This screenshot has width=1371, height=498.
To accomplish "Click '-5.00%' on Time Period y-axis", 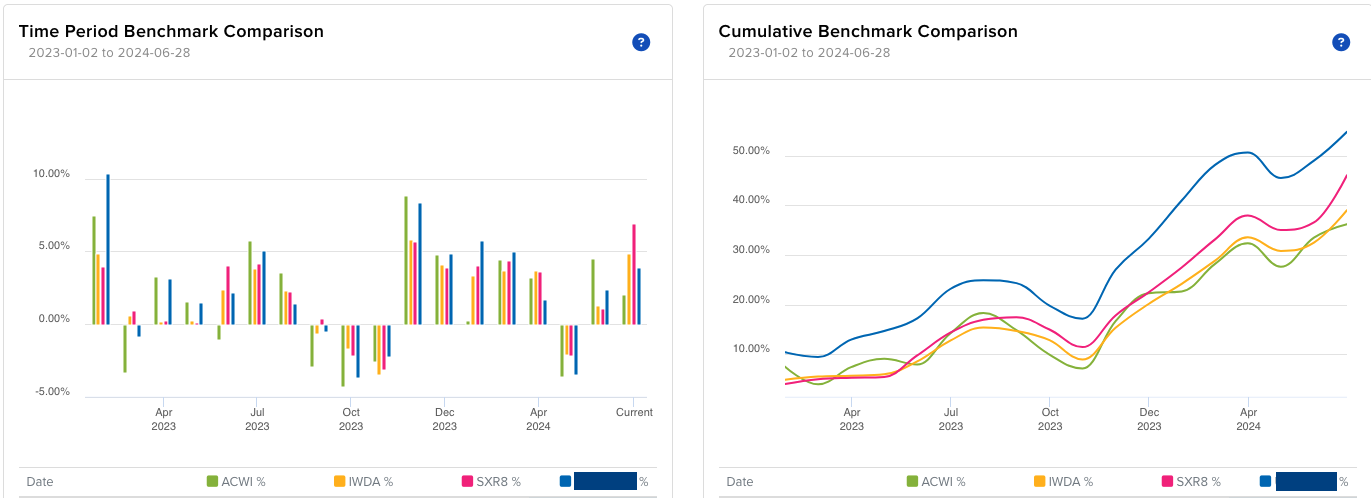I will click(52, 392).
